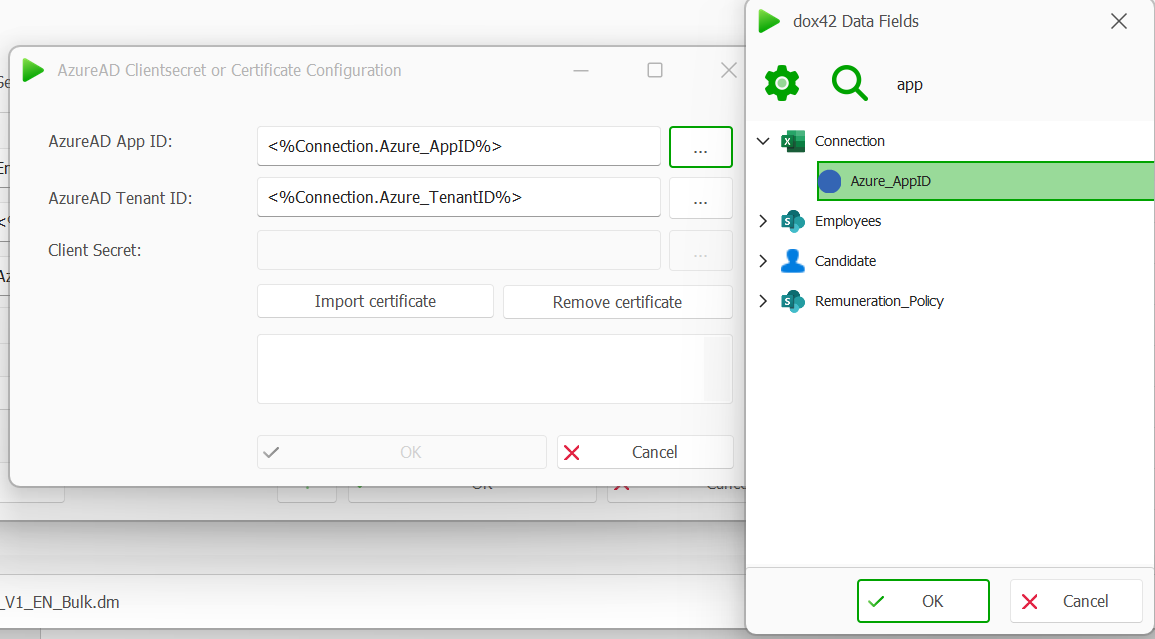Click the 'AzureAD App ID:' label
The height and width of the screenshot is (639, 1155).
[110, 141]
